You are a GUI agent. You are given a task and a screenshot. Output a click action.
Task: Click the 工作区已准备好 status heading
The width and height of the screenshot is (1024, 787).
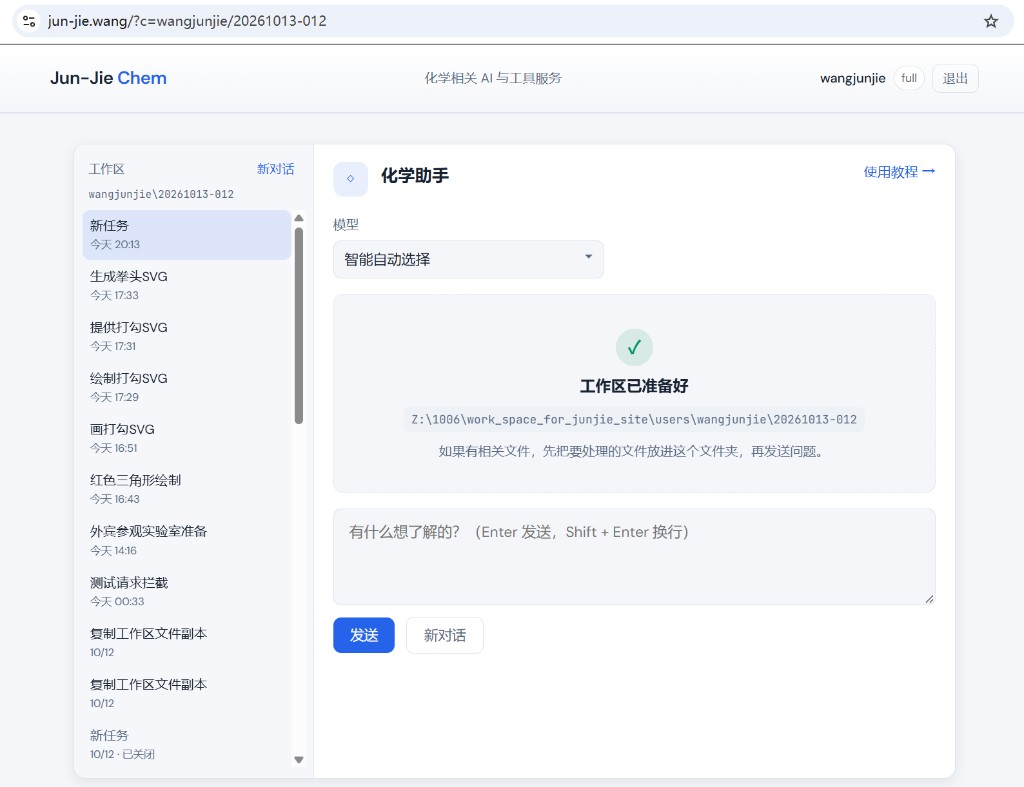(x=634, y=386)
